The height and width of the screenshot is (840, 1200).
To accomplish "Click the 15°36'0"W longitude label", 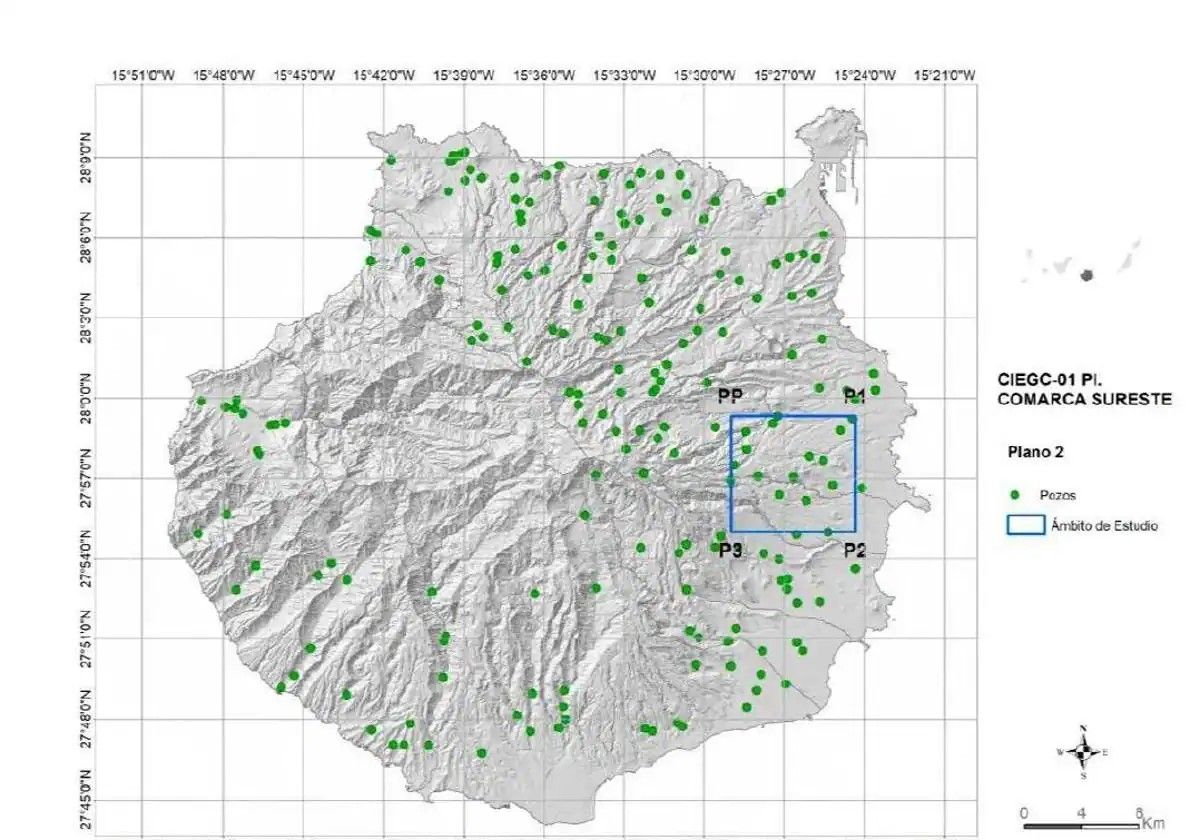I will [x=545, y=75].
